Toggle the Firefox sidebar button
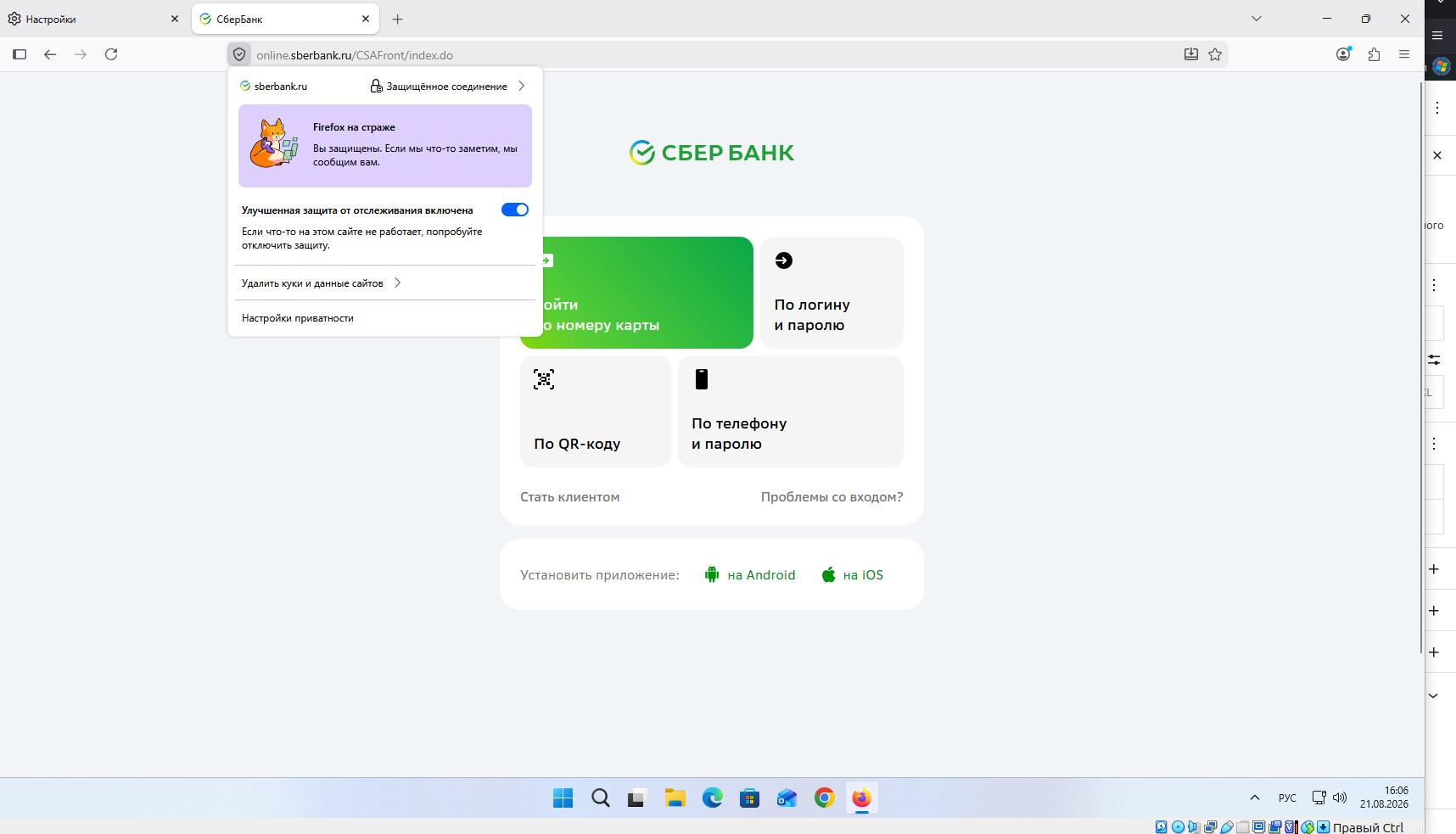 coord(20,54)
